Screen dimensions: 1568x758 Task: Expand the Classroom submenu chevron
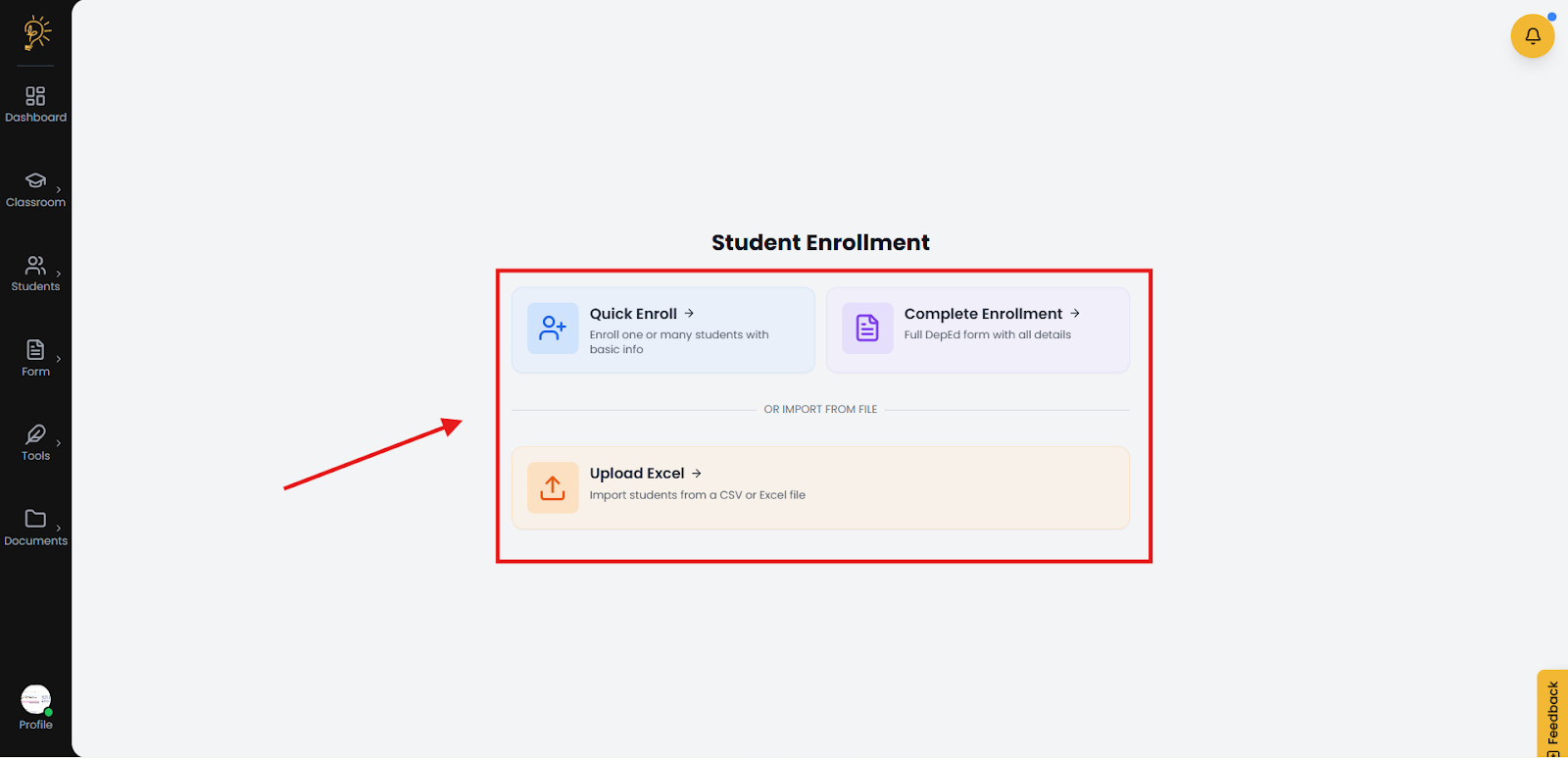point(59,189)
